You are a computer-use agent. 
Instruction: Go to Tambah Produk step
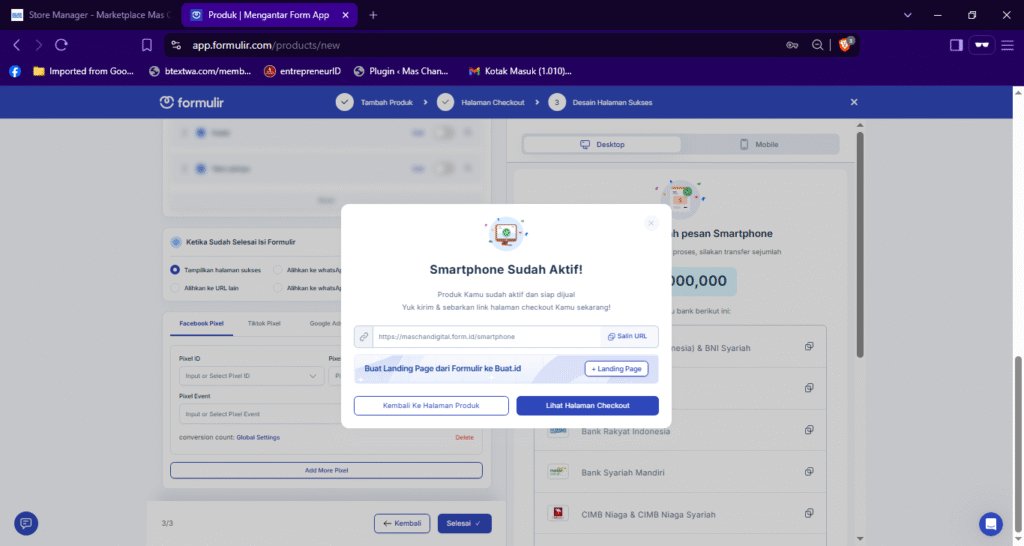375,103
